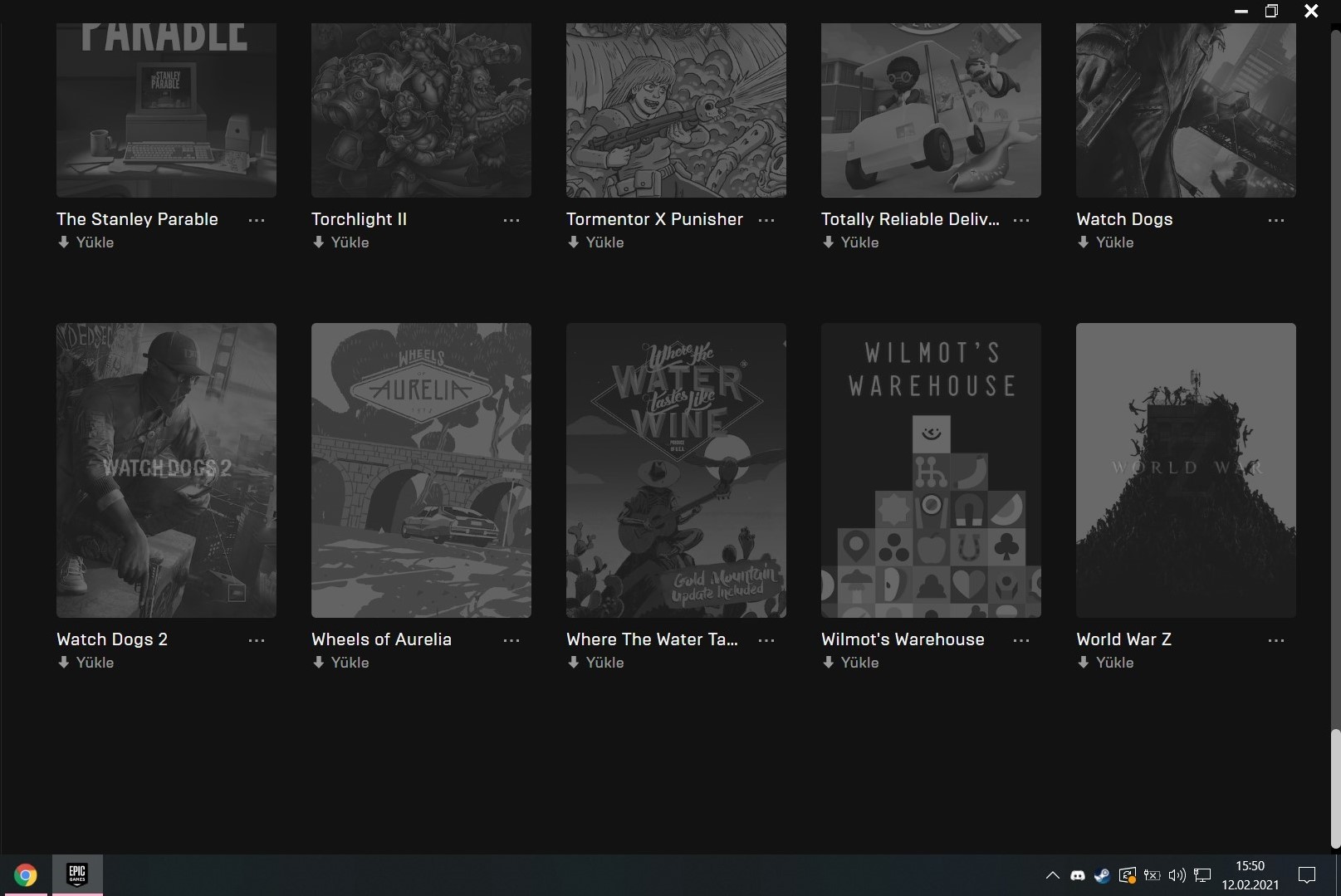The width and height of the screenshot is (1341, 896).
Task: Open the Wheels of Aurelia cover thumbnail
Action: (x=421, y=470)
